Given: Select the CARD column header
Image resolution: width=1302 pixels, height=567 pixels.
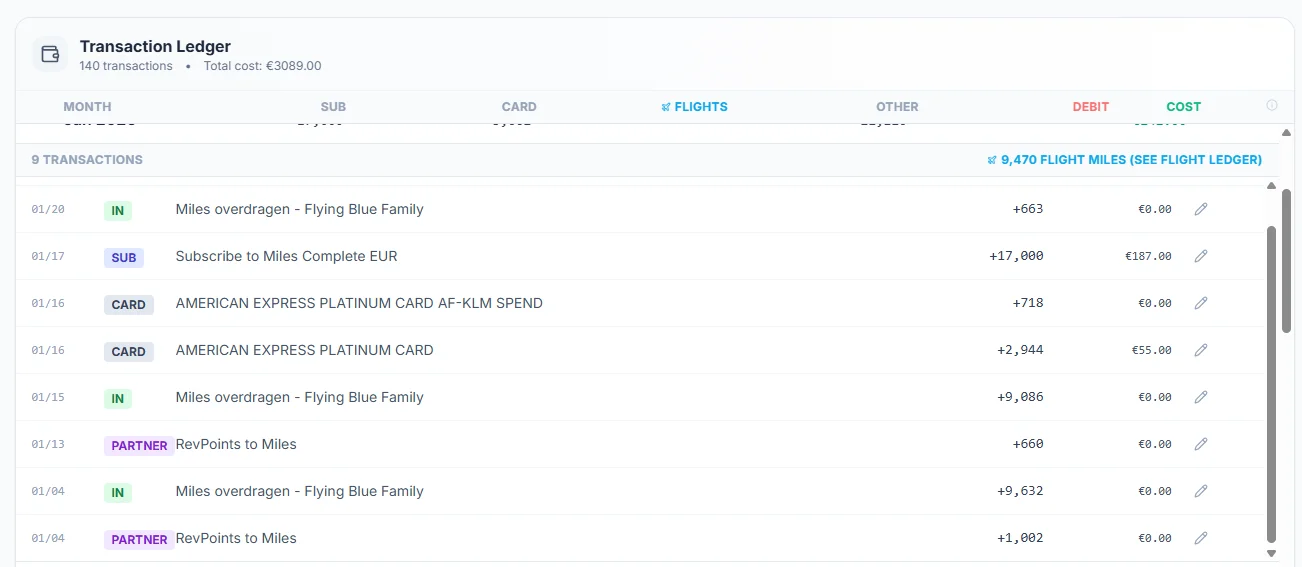Looking at the screenshot, I should pyautogui.click(x=519, y=107).
